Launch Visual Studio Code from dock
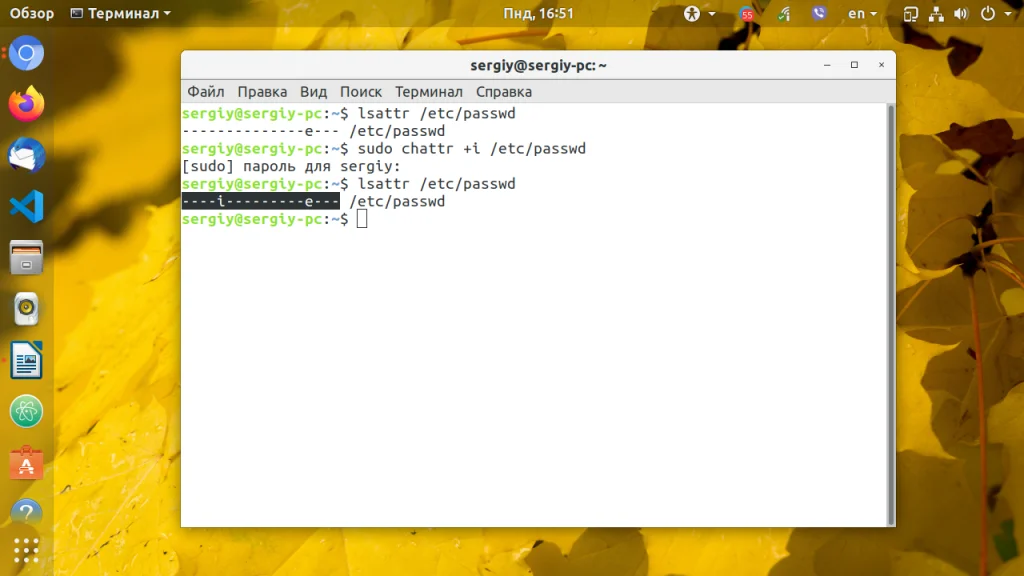 click(x=26, y=206)
